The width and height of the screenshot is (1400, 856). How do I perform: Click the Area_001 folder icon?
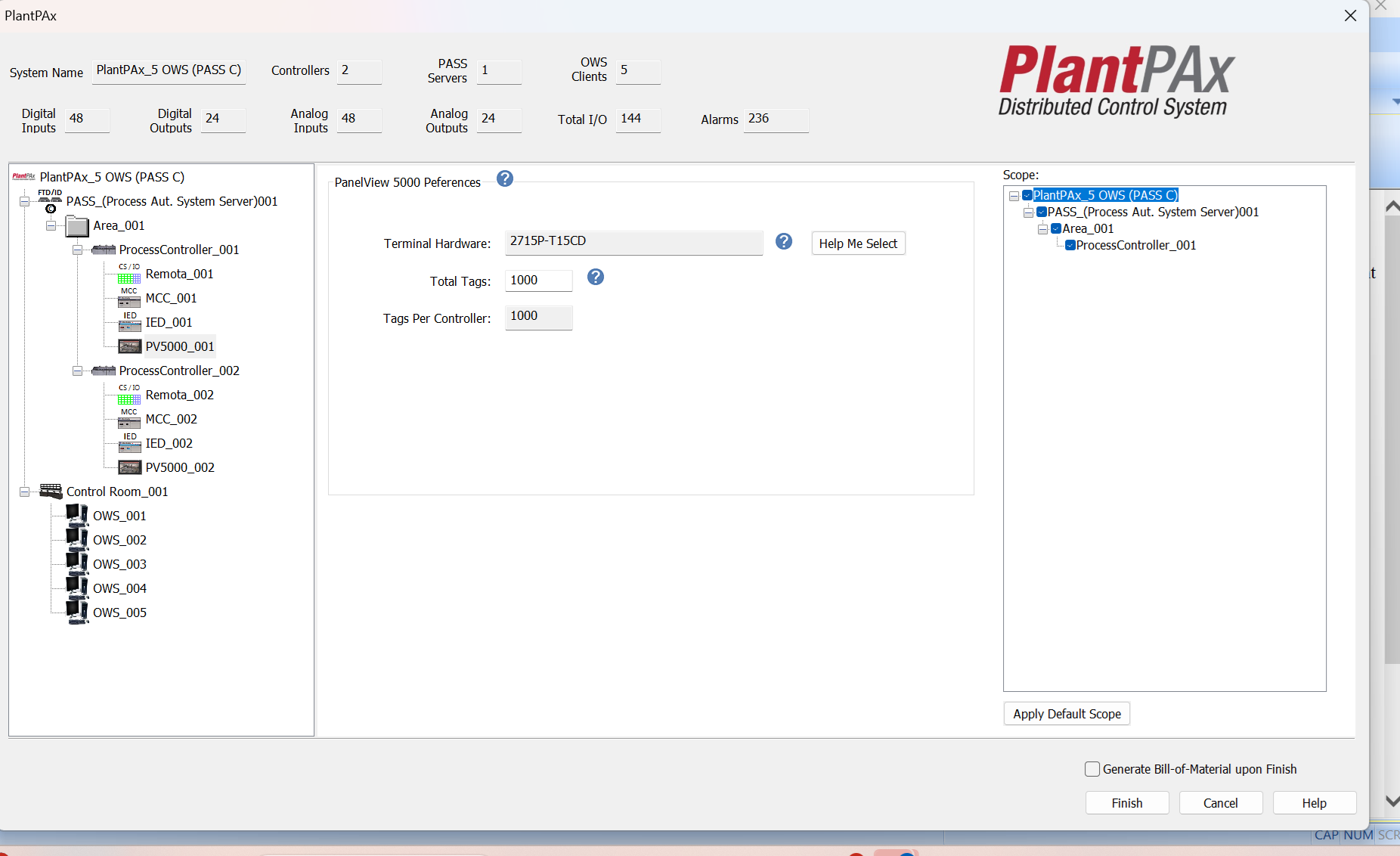pyautogui.click(x=77, y=225)
